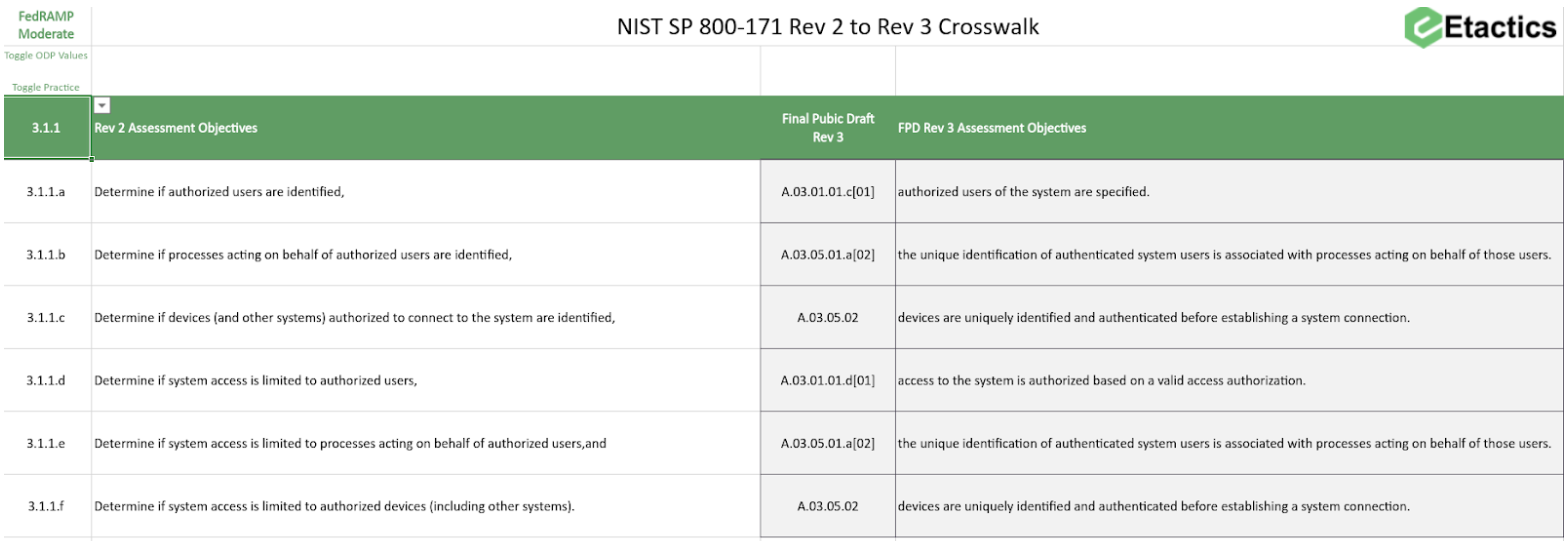This screenshot has width=1566, height=541.
Task: Click 'devices are uniquely identified' cell in row 3.1.1.f
Action: coord(1229,506)
